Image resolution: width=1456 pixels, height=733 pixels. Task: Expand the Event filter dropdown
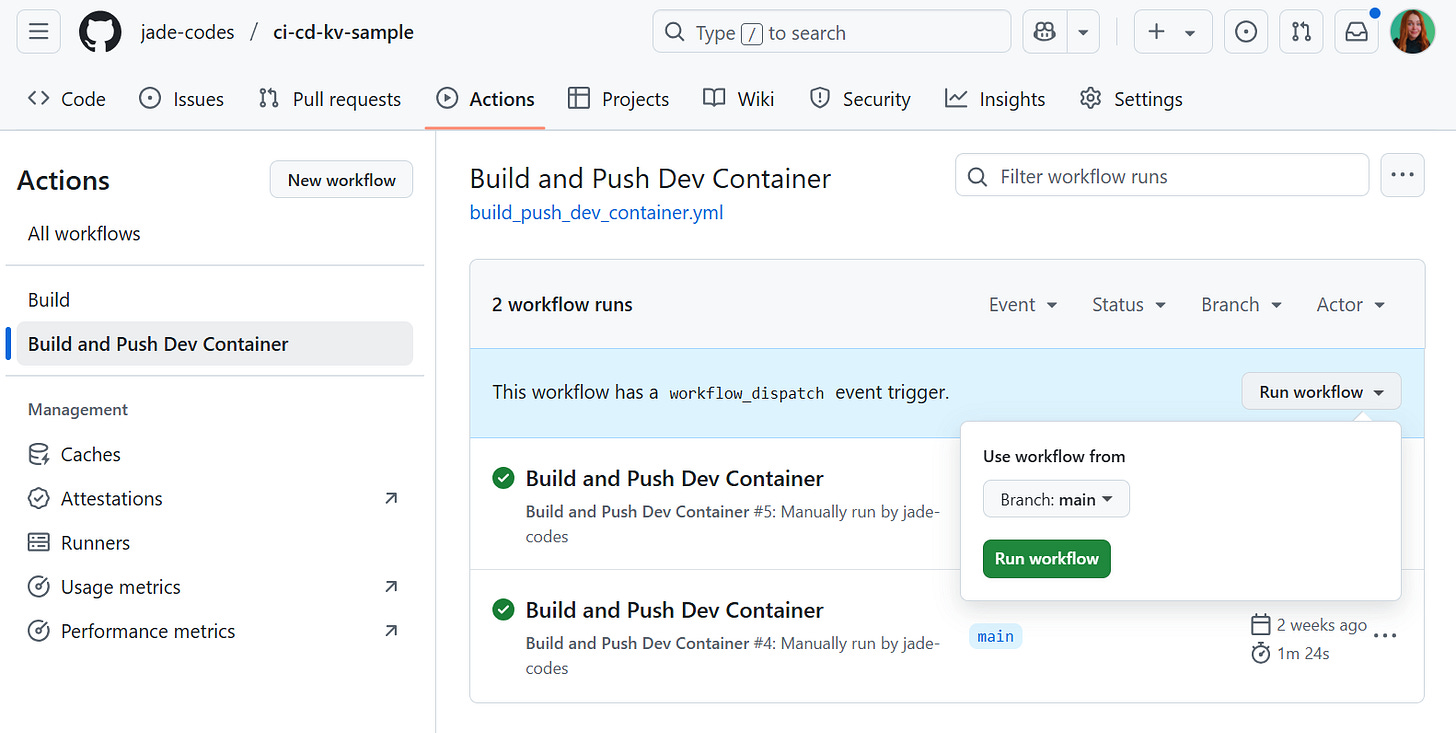tap(1023, 305)
